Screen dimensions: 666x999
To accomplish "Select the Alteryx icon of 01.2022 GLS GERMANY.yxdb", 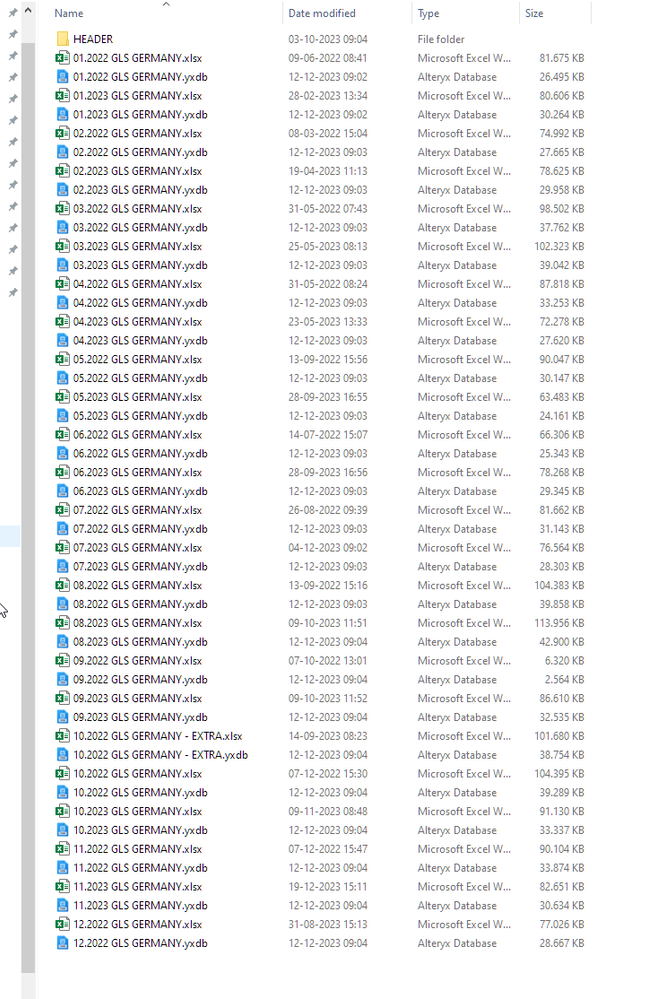I will [x=62, y=77].
